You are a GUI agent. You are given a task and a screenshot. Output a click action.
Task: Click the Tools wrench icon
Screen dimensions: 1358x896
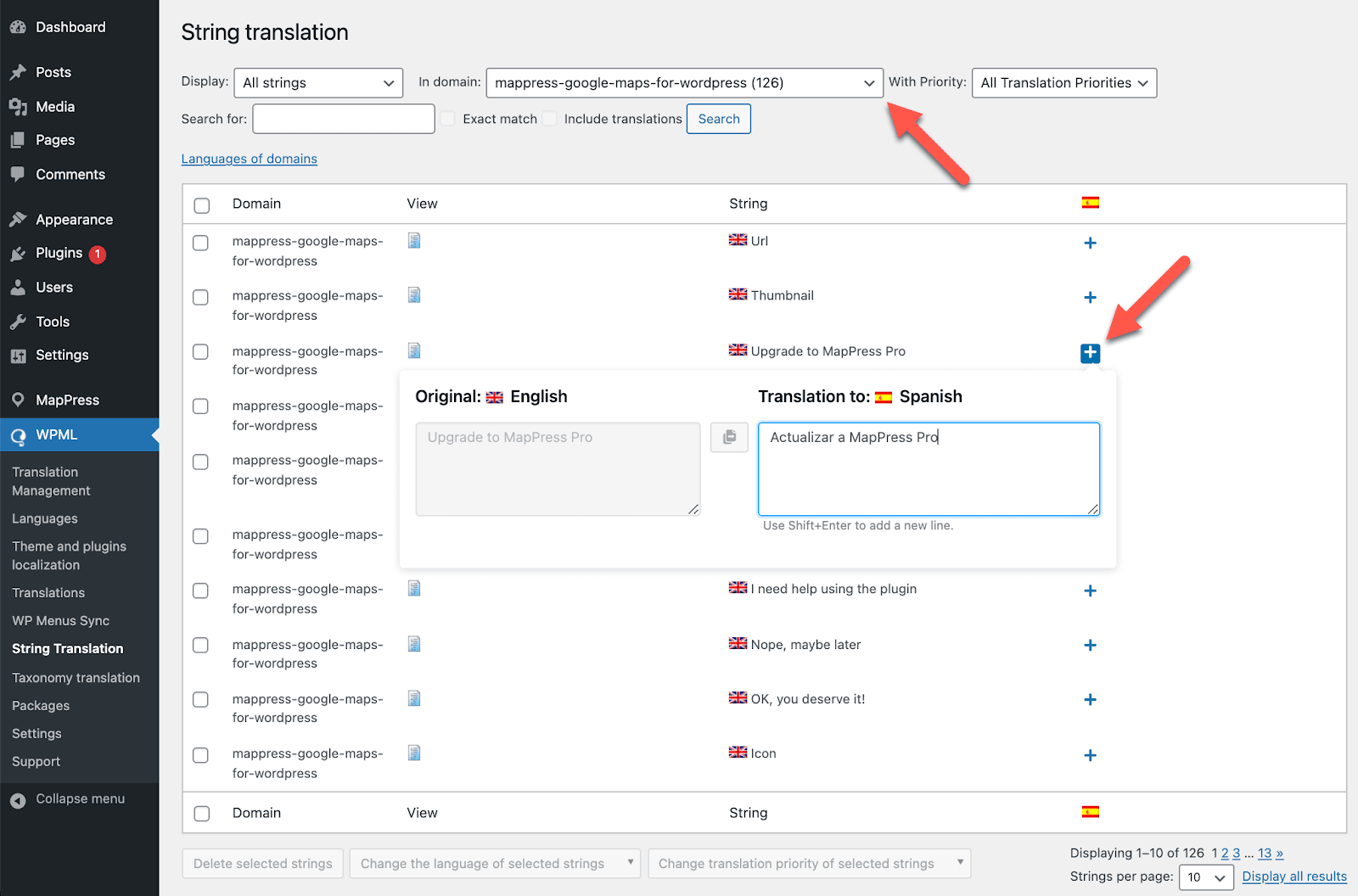(x=18, y=322)
